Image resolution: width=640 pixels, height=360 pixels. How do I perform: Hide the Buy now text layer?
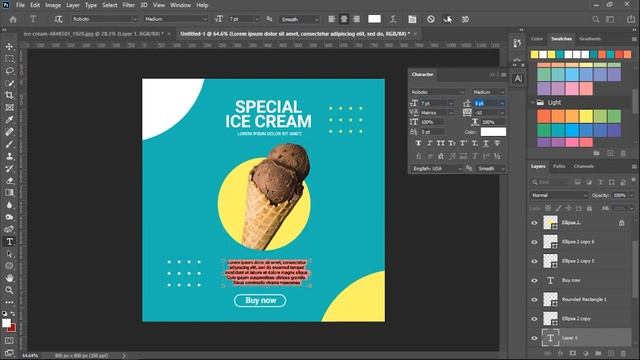click(534, 280)
